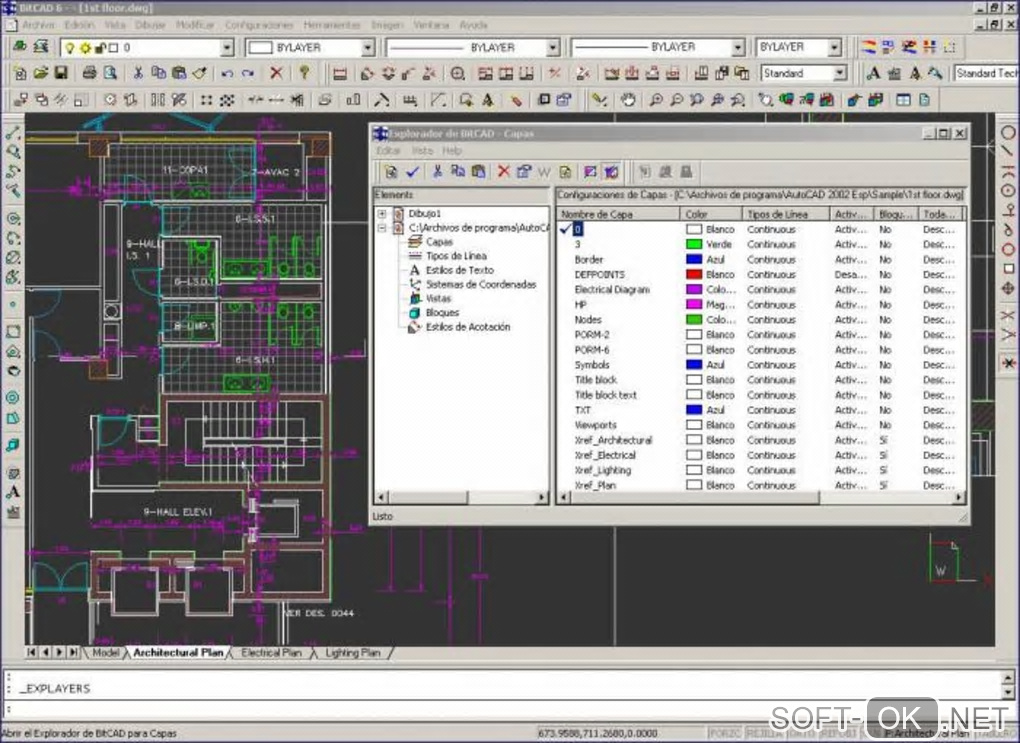This screenshot has height=743, width=1020.
Task: Click the Cut scissors icon in main toolbar
Action: pyautogui.click(x=138, y=73)
